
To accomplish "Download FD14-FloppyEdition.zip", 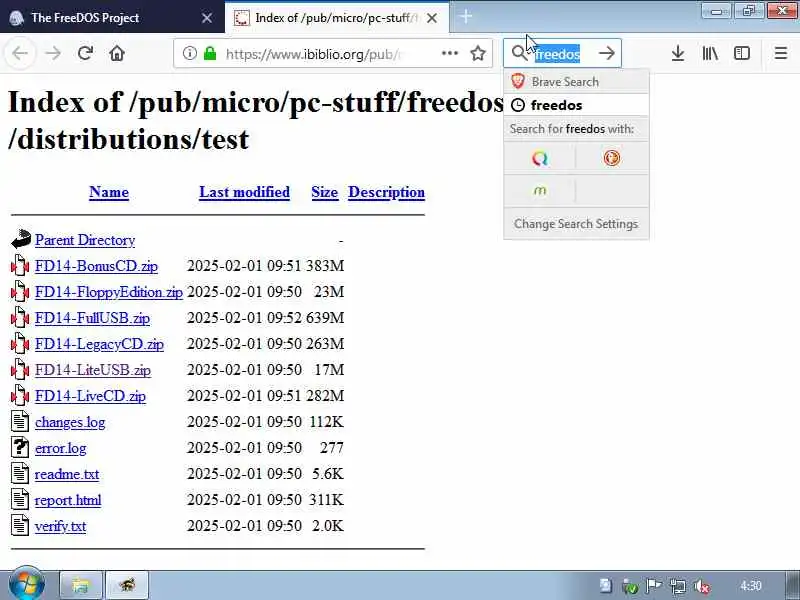I will coord(109,292).
